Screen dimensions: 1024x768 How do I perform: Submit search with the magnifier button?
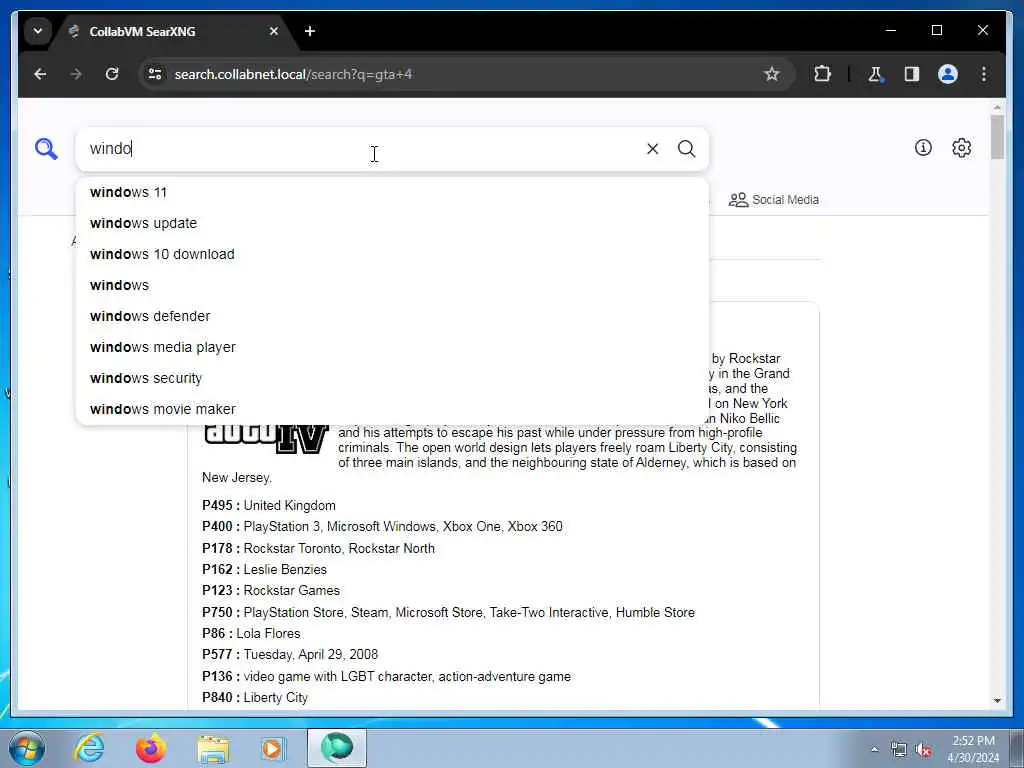pos(686,149)
